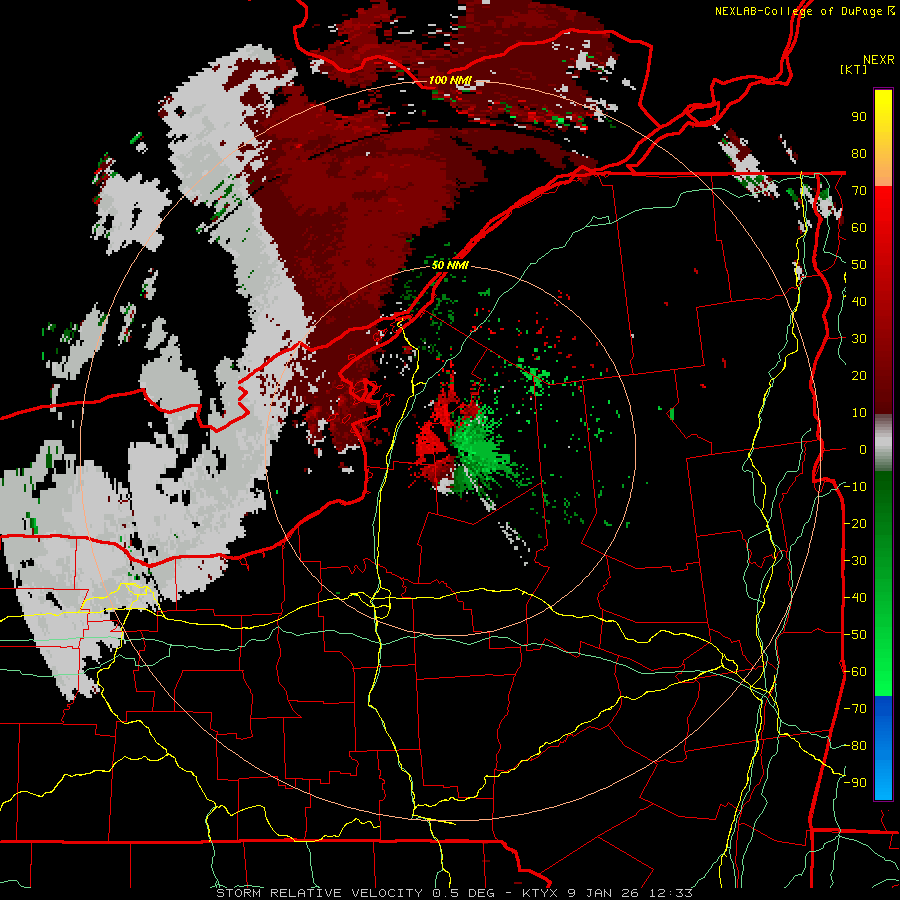Click the "NEXR" label above the color scale
The width and height of the screenshot is (900, 900).
click(878, 60)
